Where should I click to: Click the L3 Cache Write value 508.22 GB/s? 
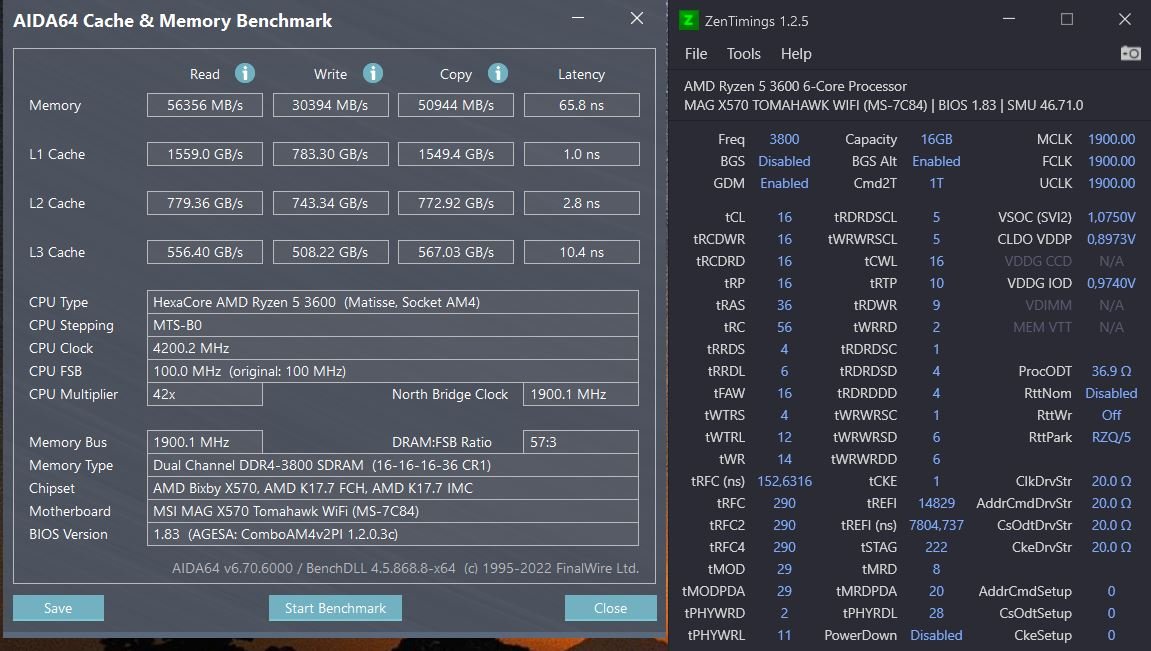tap(330, 252)
